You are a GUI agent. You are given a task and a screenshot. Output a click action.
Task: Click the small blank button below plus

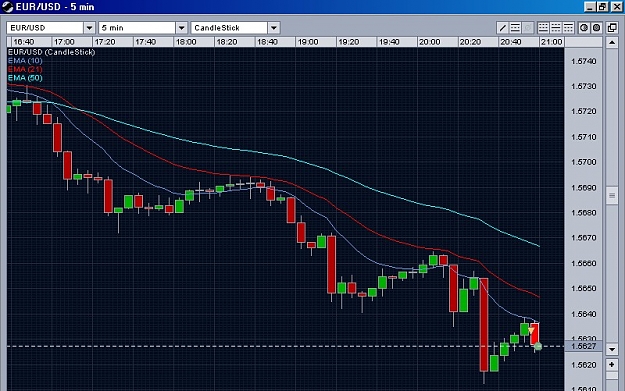612,376
